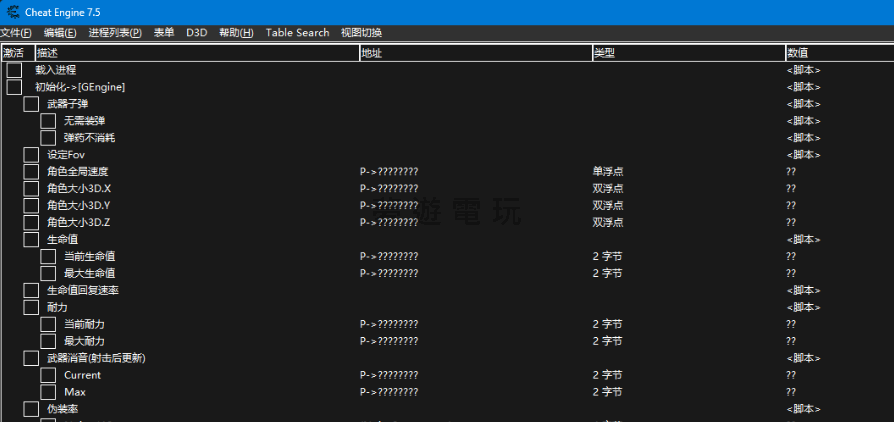The image size is (894, 422).
Task: Toggle the 武器子弹 checkbox
Action: 31,104
